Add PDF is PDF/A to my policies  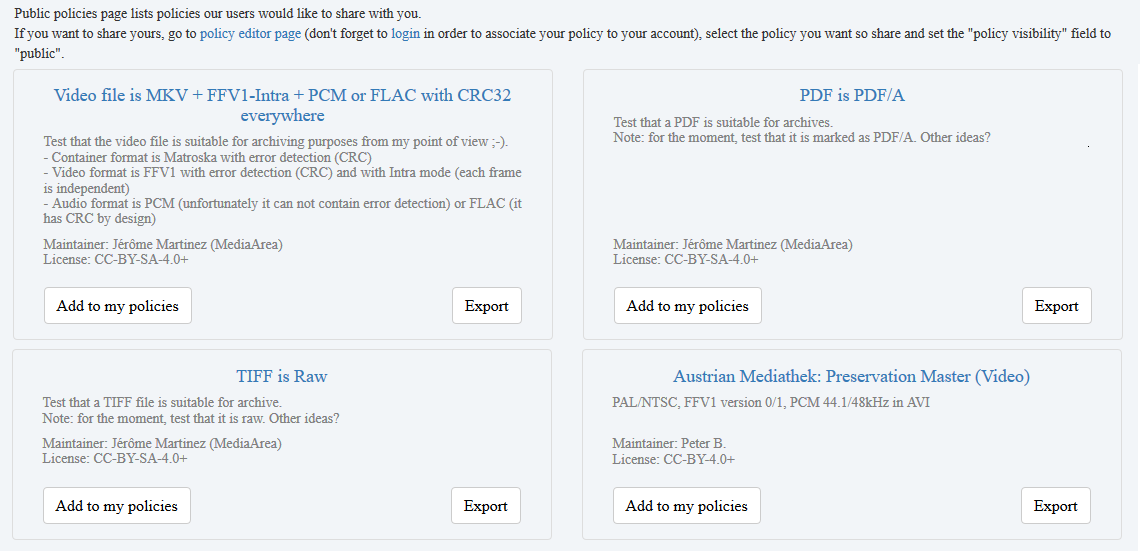(688, 306)
